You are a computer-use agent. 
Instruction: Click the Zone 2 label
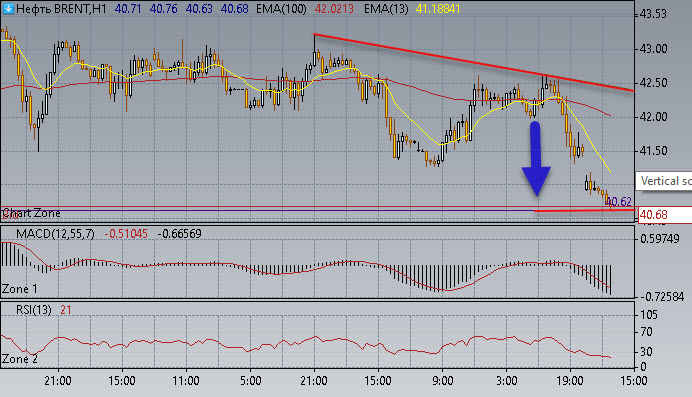point(19,359)
